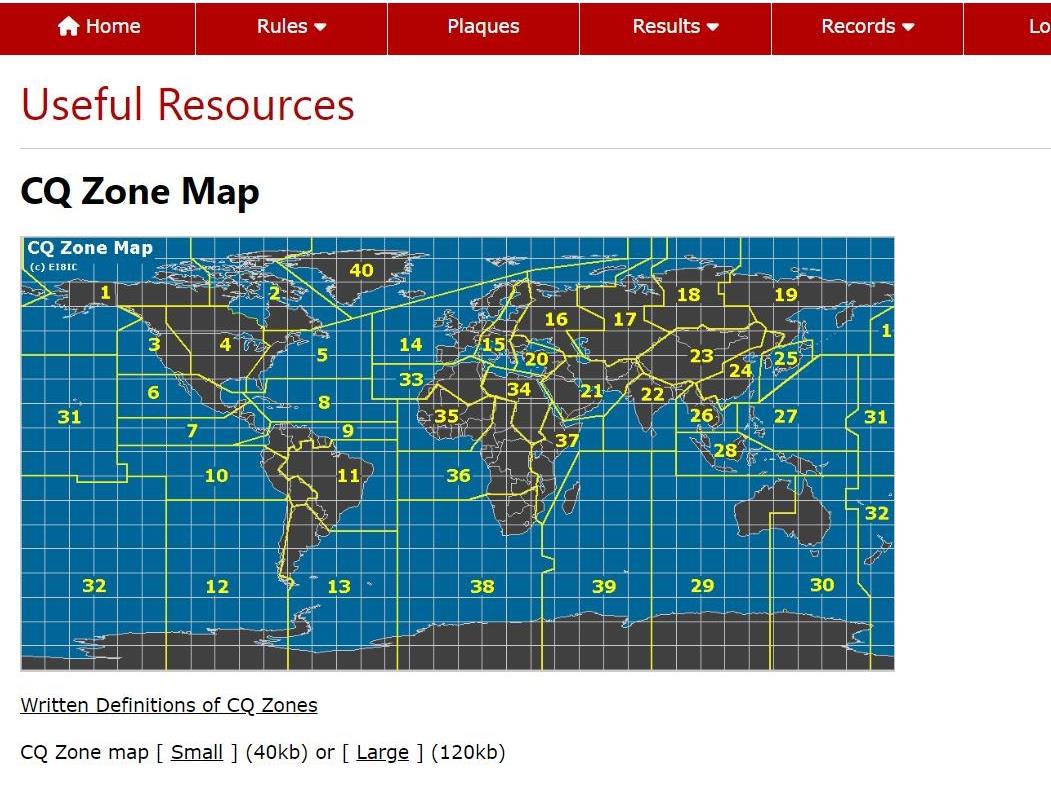1051x788 pixels.
Task: Click zone 19 label in eastern Russia
Action: point(785,295)
